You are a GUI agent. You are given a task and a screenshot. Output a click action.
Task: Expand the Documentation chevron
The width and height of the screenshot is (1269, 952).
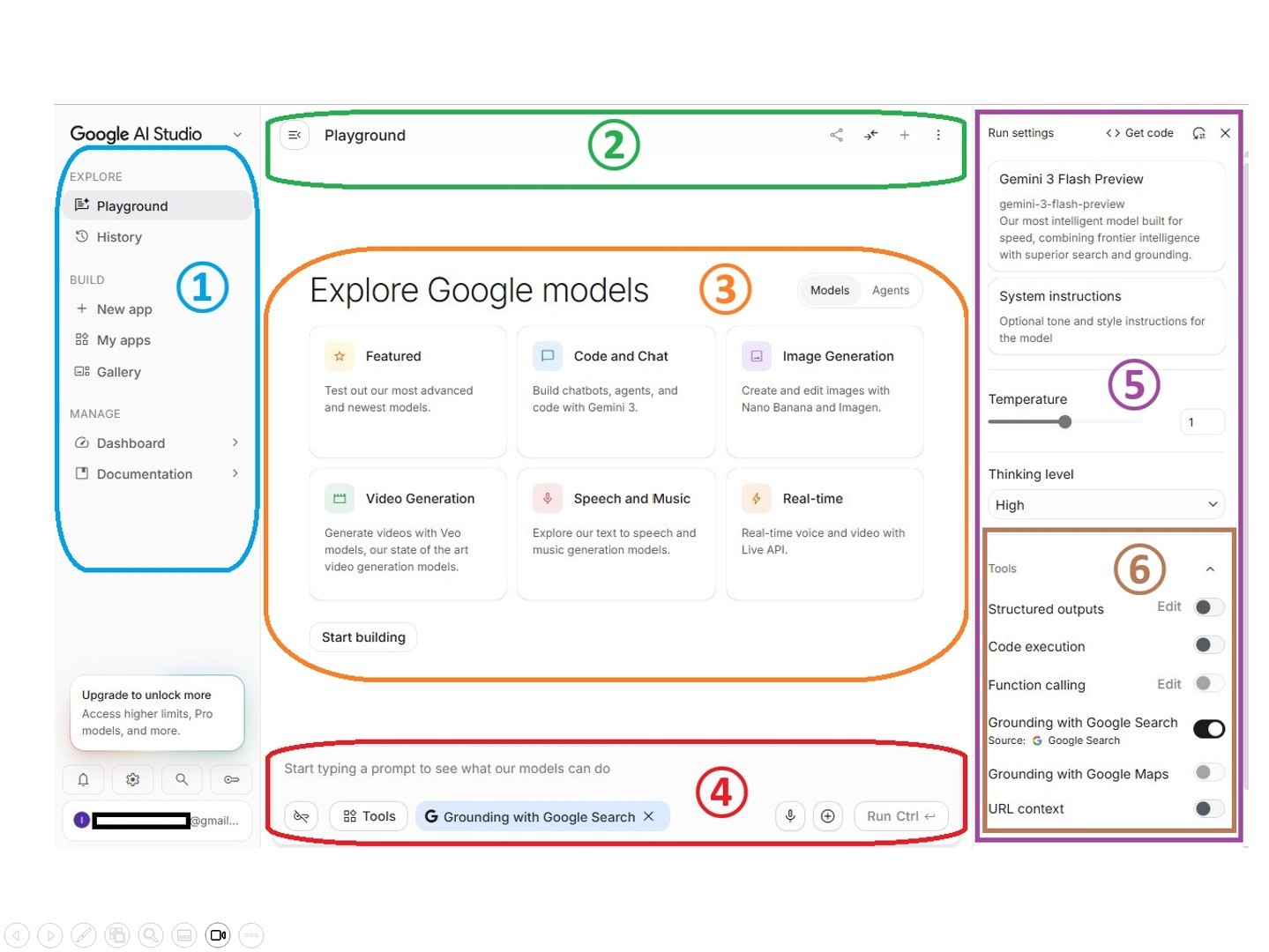[x=235, y=473]
